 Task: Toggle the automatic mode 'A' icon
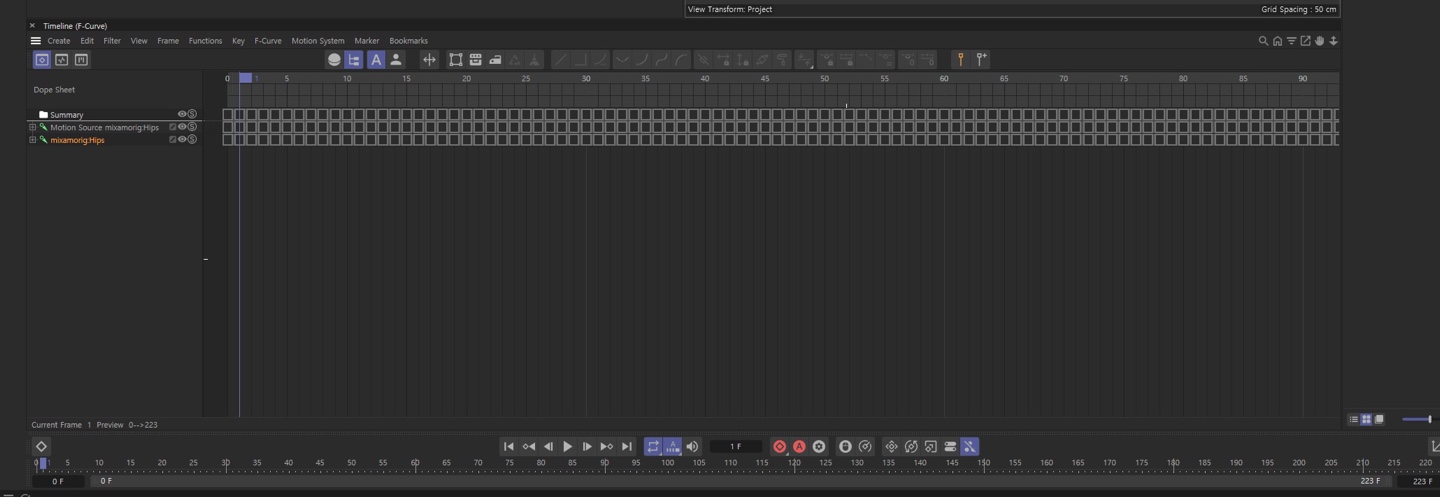376,60
